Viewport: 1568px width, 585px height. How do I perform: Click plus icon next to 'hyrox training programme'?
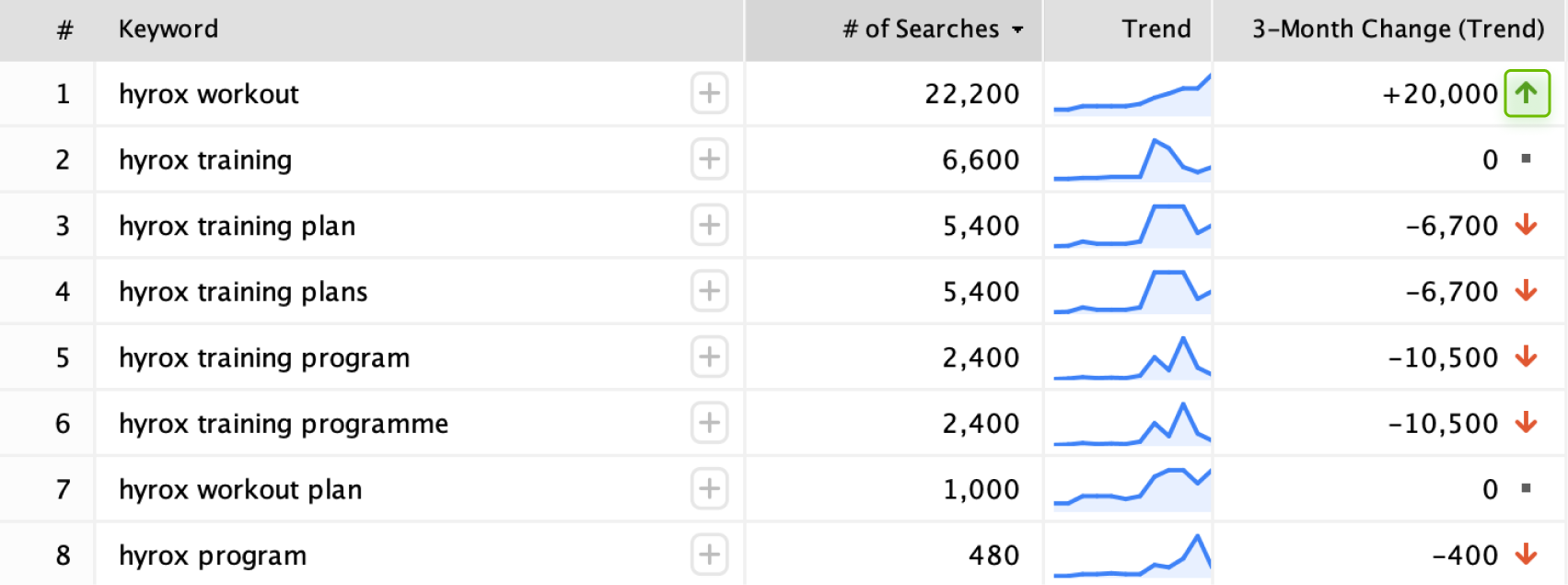click(x=709, y=423)
